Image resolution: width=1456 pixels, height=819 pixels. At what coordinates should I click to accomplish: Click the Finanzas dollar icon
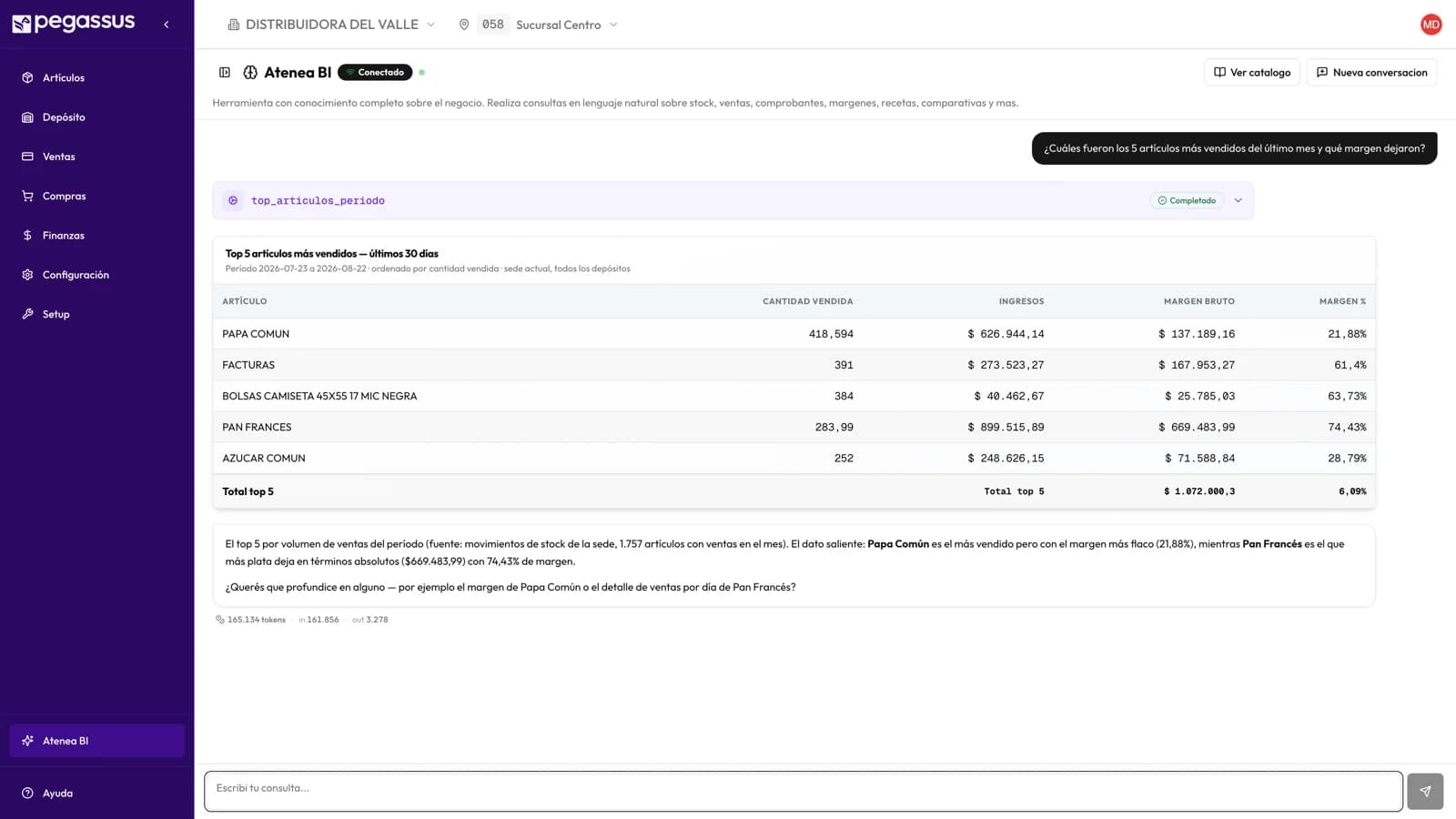tap(27, 235)
